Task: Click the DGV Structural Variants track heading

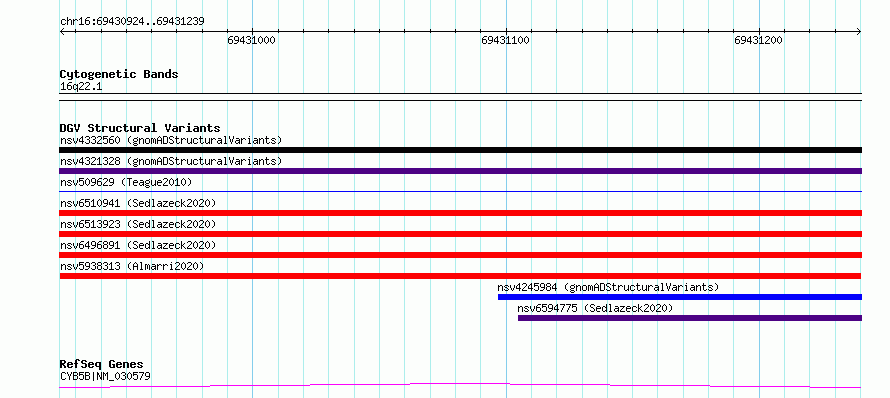Action: [x=140, y=128]
